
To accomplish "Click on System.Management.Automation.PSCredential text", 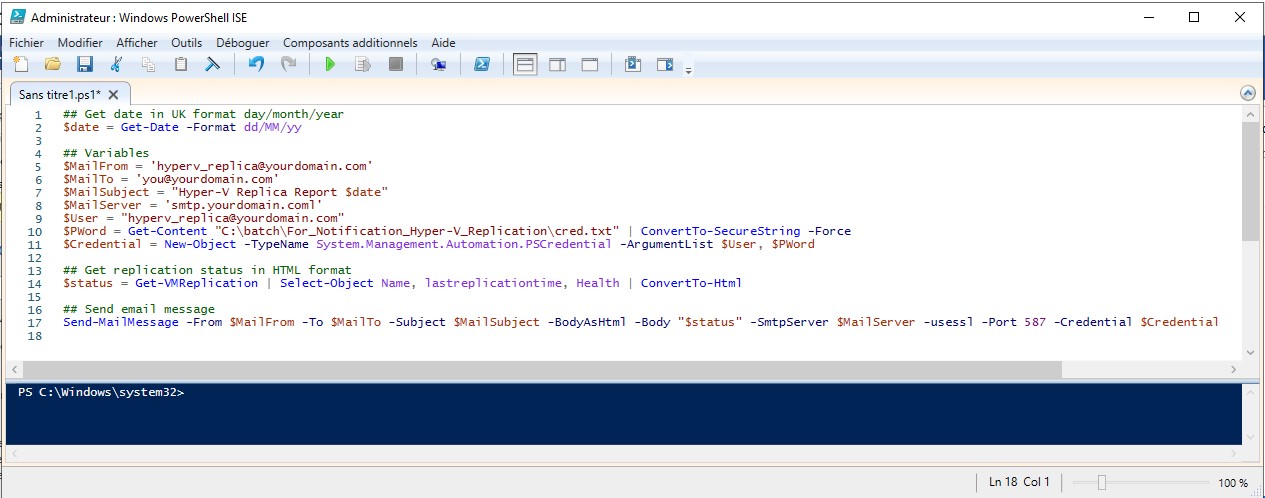I will 464,244.
